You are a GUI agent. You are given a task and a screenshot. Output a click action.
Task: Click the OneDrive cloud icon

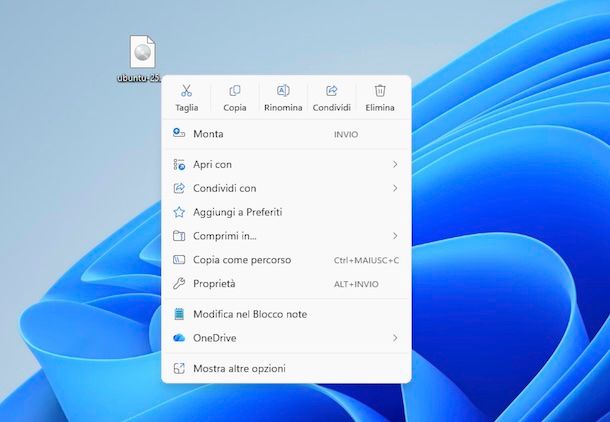pyautogui.click(x=179, y=338)
